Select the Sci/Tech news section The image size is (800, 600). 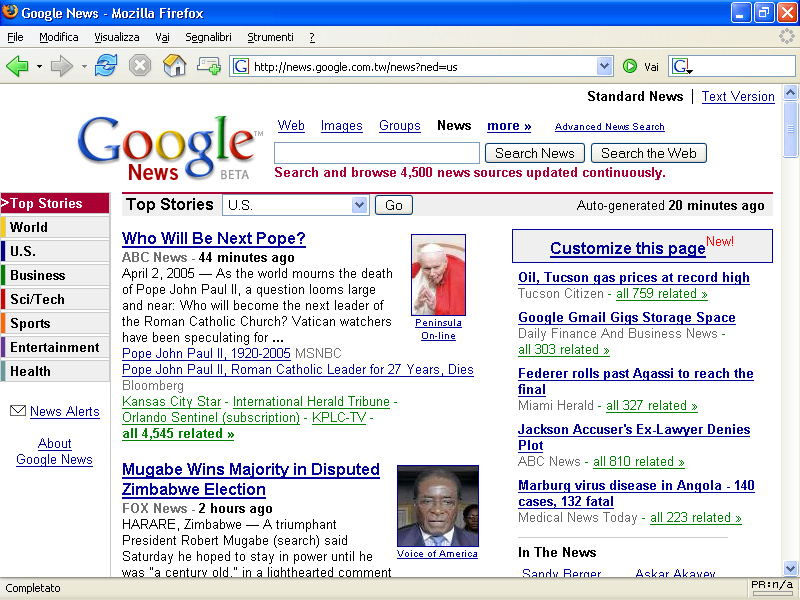coord(55,299)
